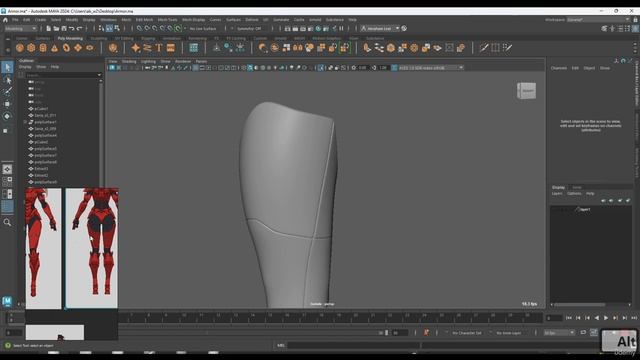
Task: Click the new scene icon in status line
Action: pyautogui.click(x=48, y=29)
